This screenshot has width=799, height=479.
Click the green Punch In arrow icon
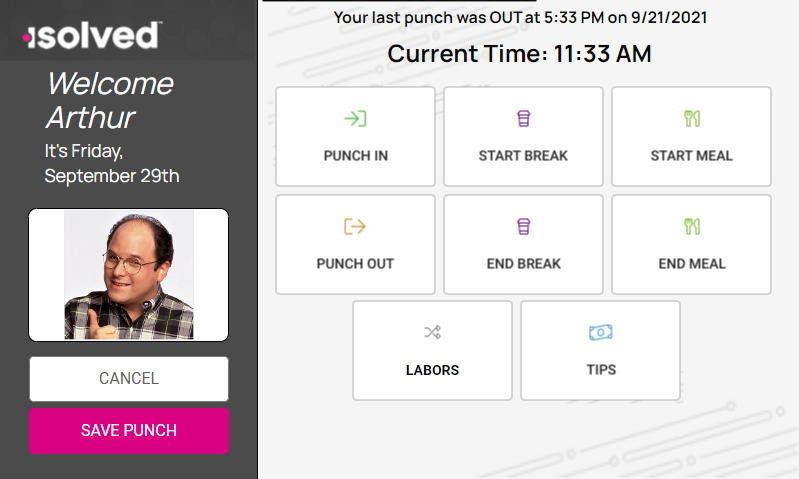pos(355,119)
